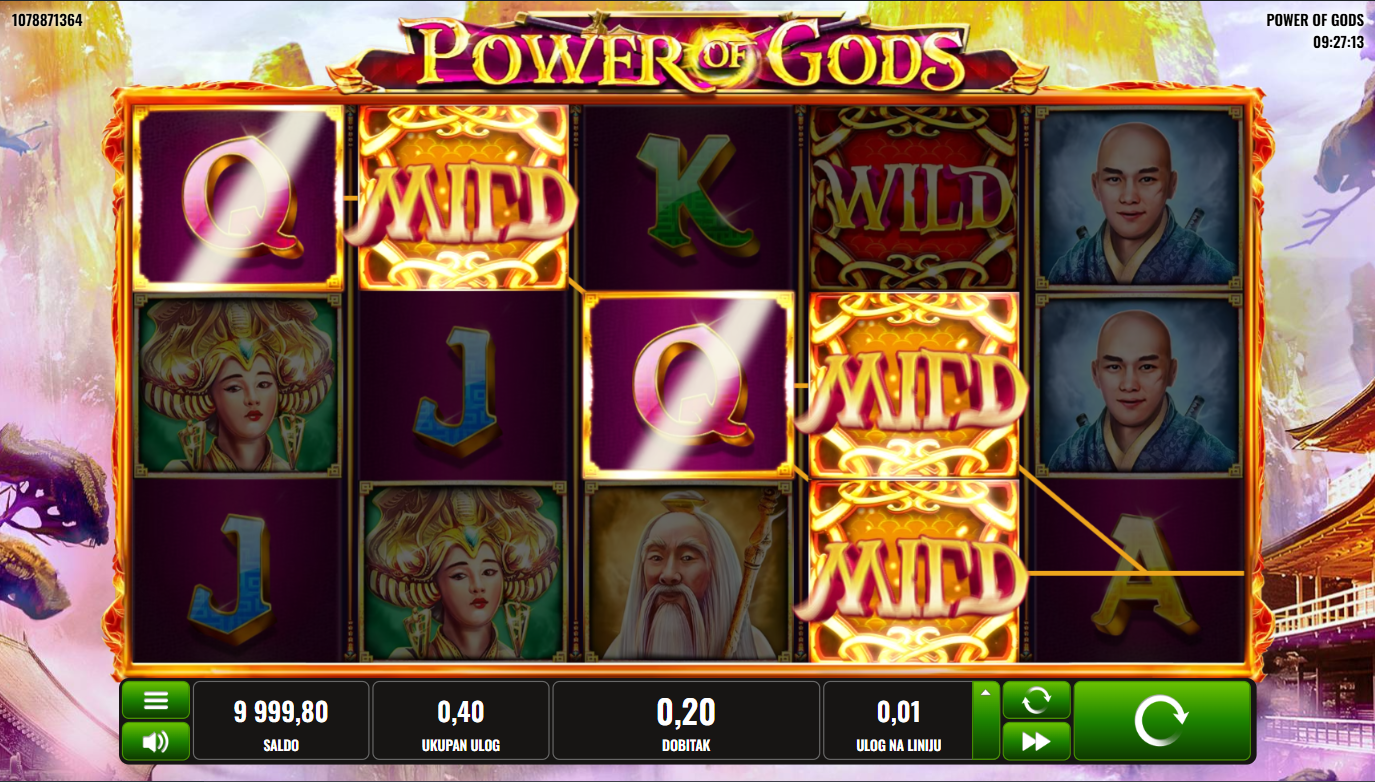Spin the reels with the large green button
The height and width of the screenshot is (782, 1375).
coord(1162,720)
